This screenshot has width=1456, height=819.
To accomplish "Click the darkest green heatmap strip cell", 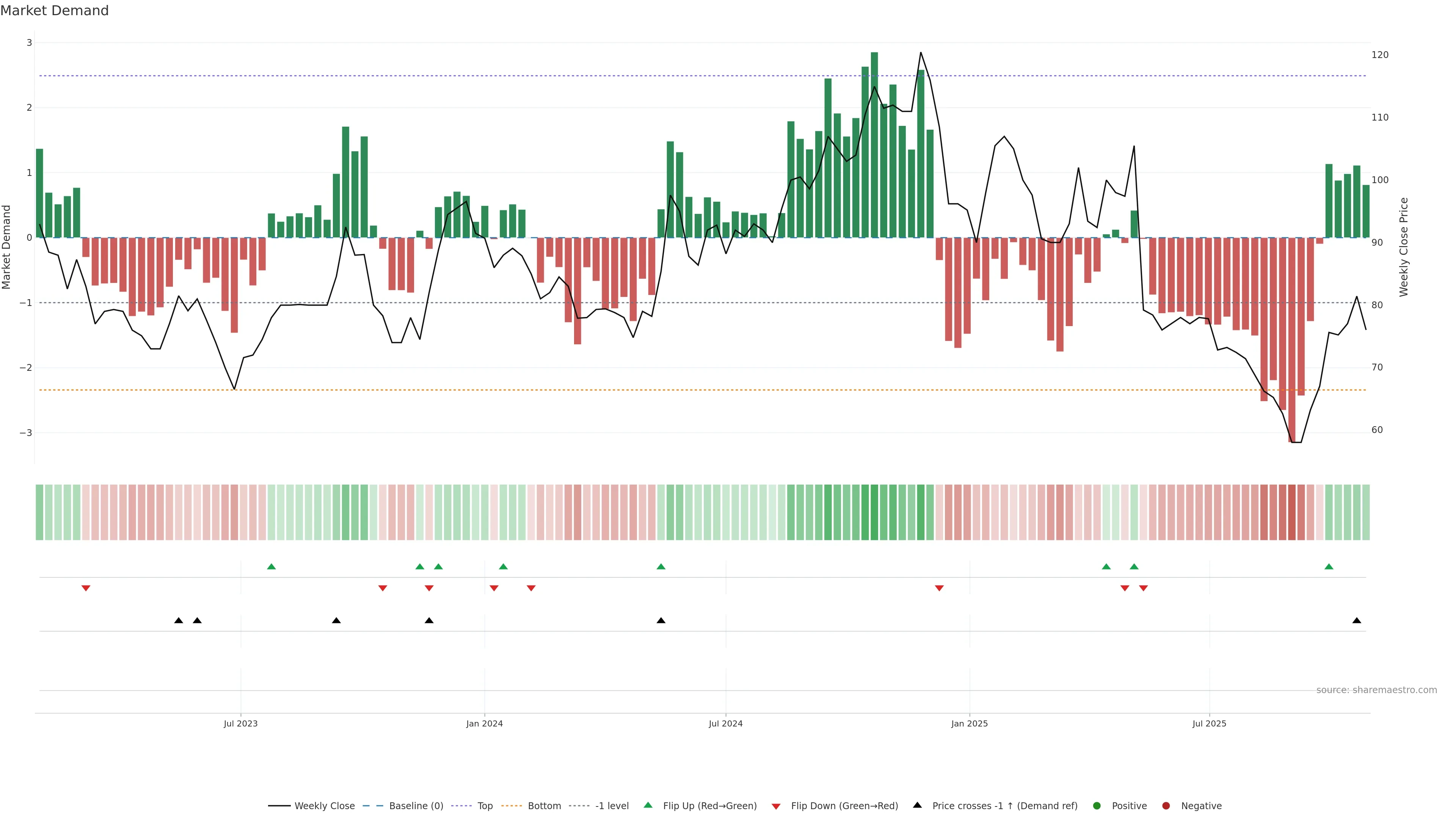I will tap(874, 512).
